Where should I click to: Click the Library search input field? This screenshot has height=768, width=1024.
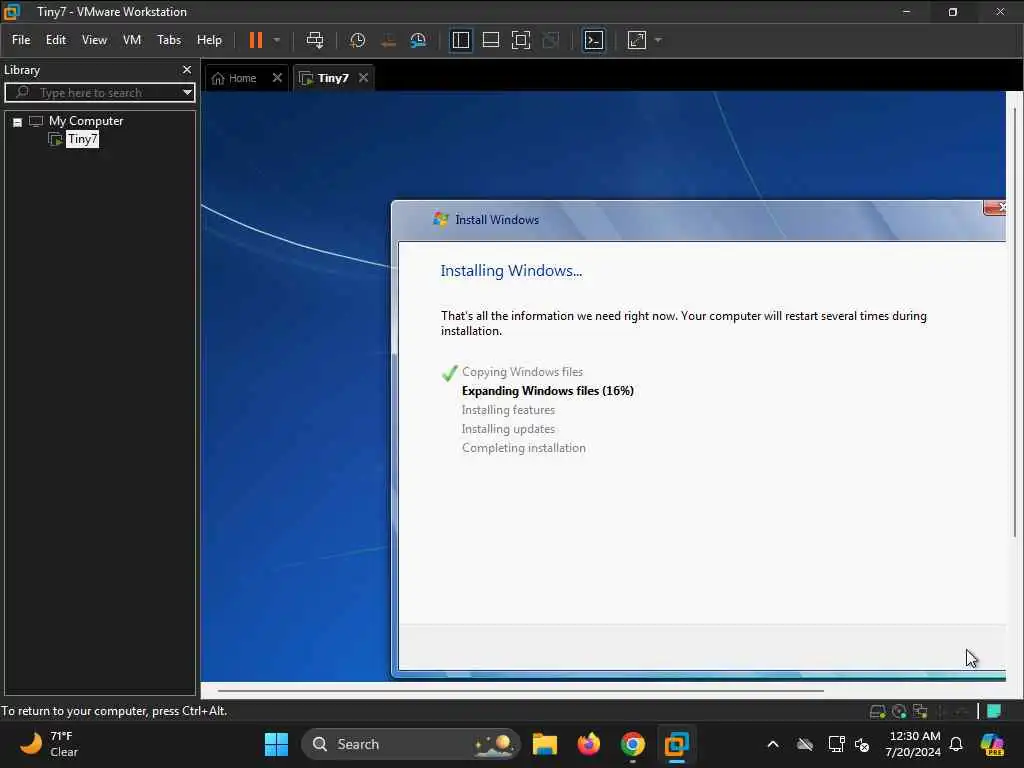(x=93, y=92)
